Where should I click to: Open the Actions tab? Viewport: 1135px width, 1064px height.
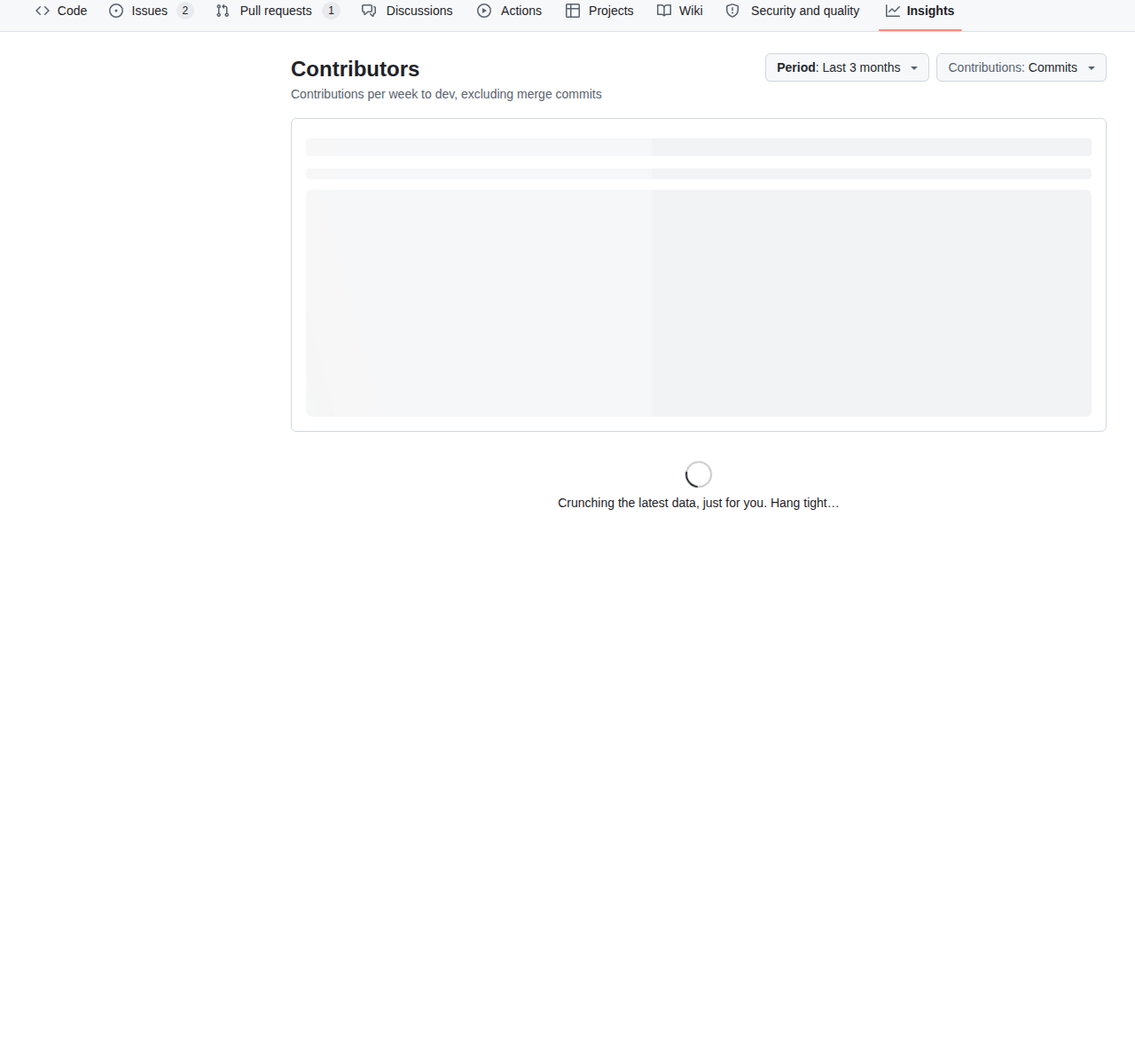(x=509, y=11)
